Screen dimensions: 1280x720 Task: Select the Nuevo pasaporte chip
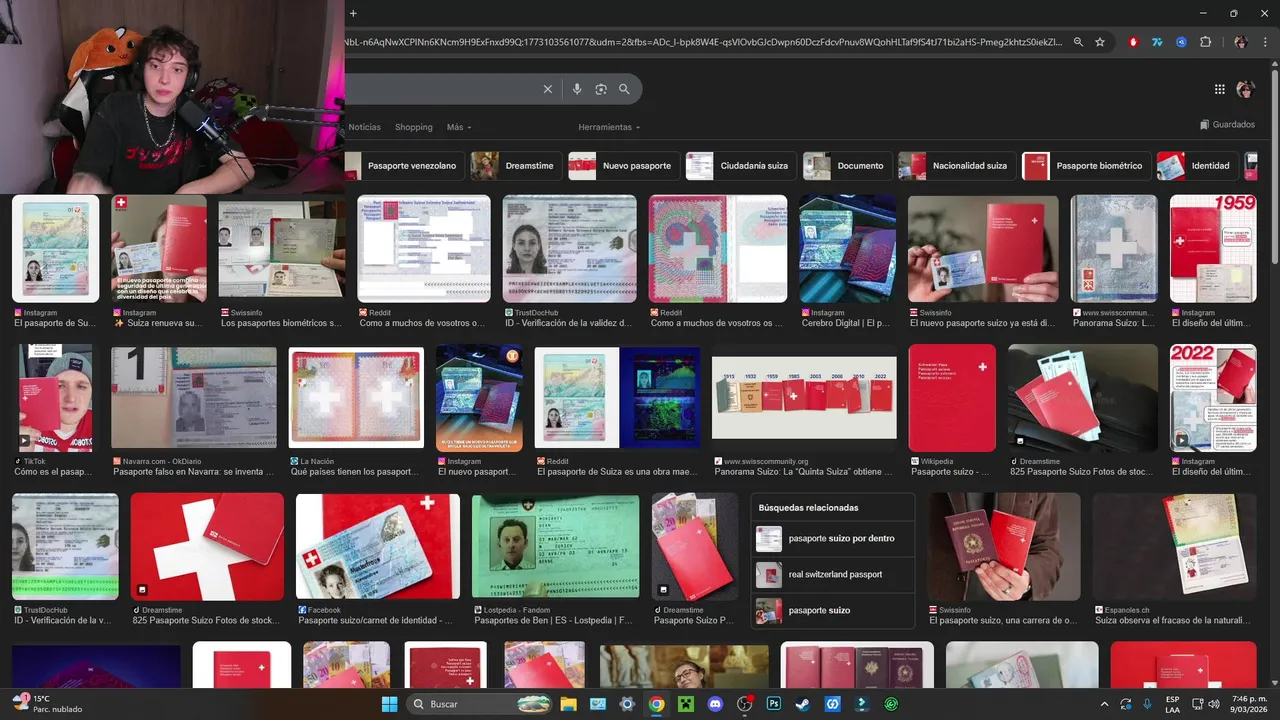[x=624, y=166]
